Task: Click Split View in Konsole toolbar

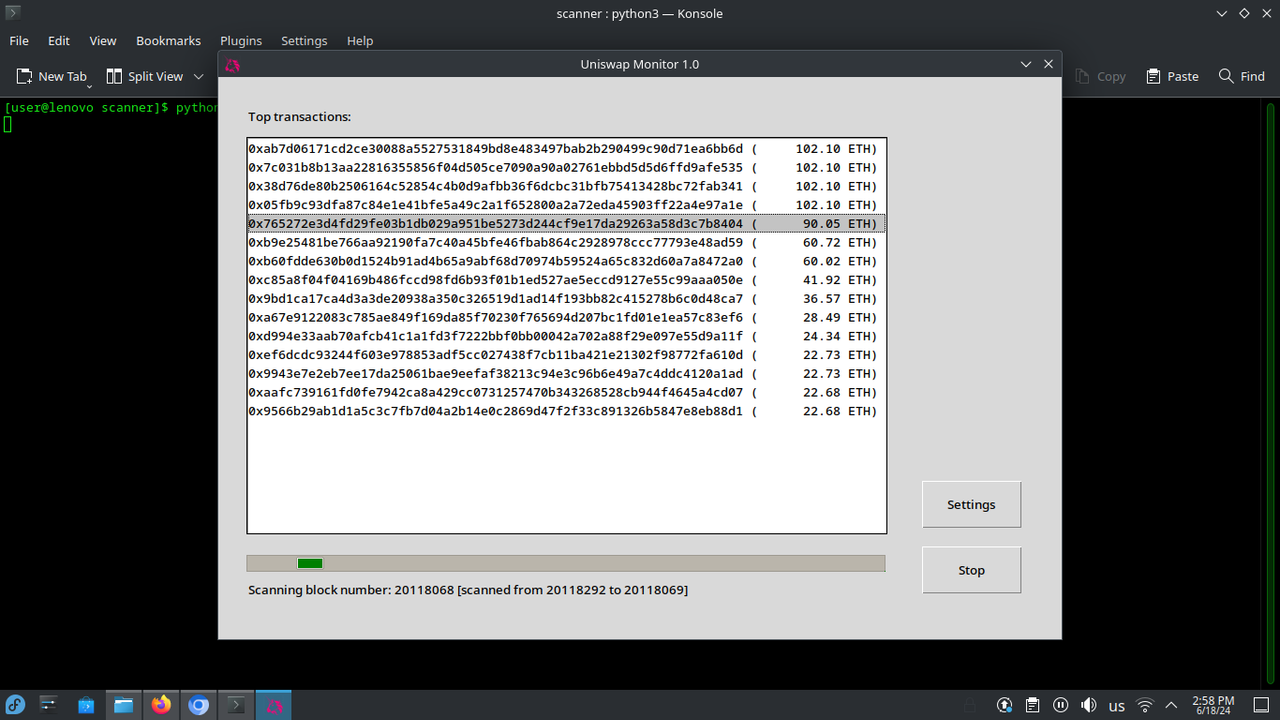Action: (145, 76)
